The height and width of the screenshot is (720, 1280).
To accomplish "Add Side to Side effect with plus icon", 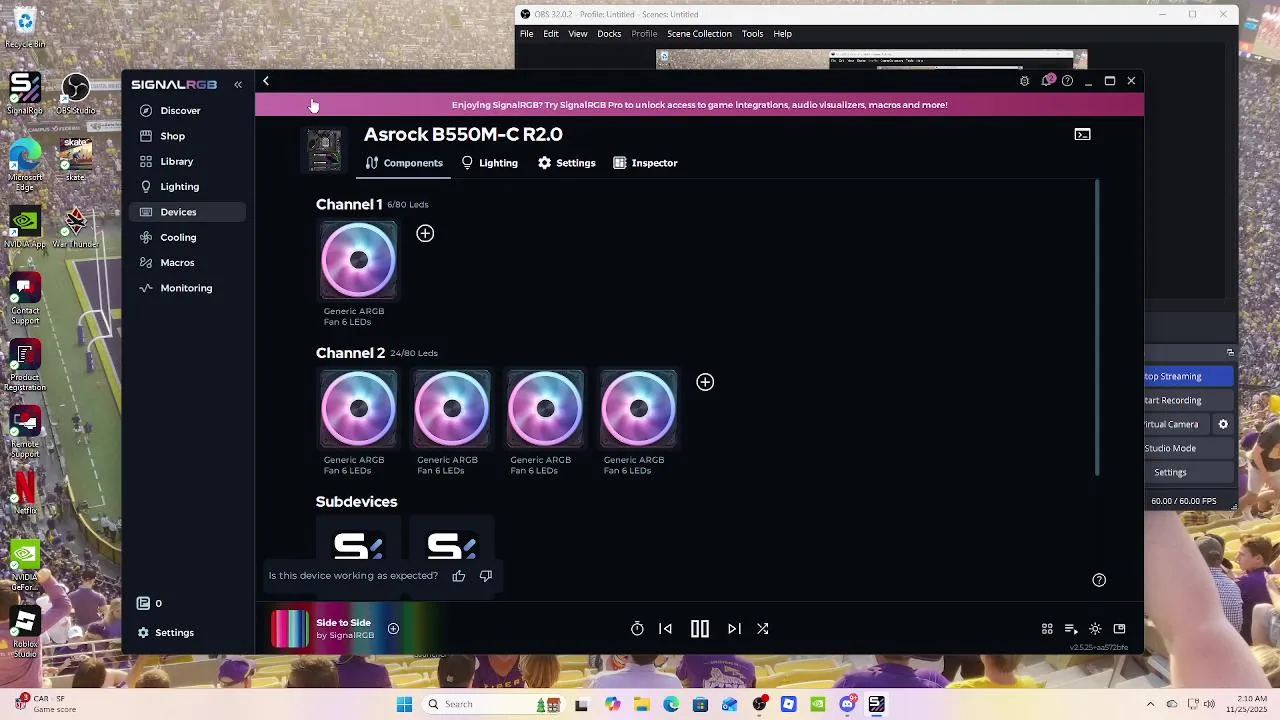I will [x=393, y=629].
